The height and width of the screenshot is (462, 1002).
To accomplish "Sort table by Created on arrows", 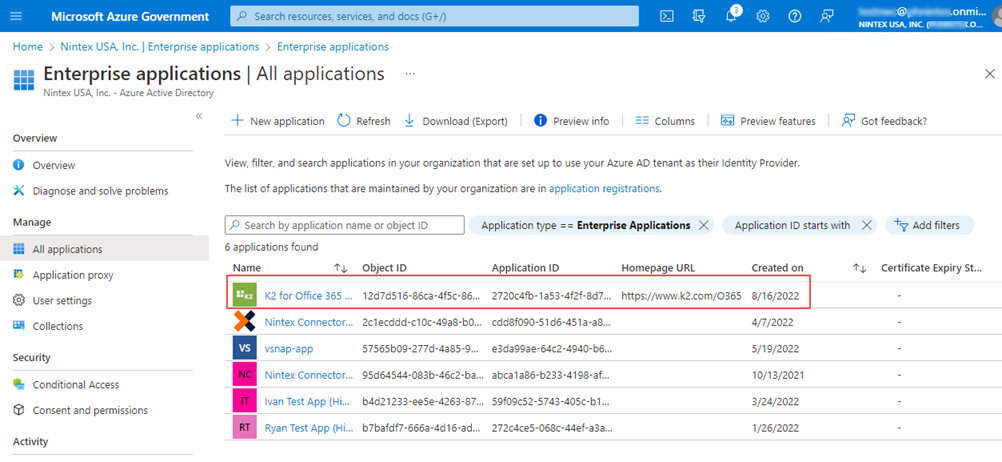I will click(859, 268).
